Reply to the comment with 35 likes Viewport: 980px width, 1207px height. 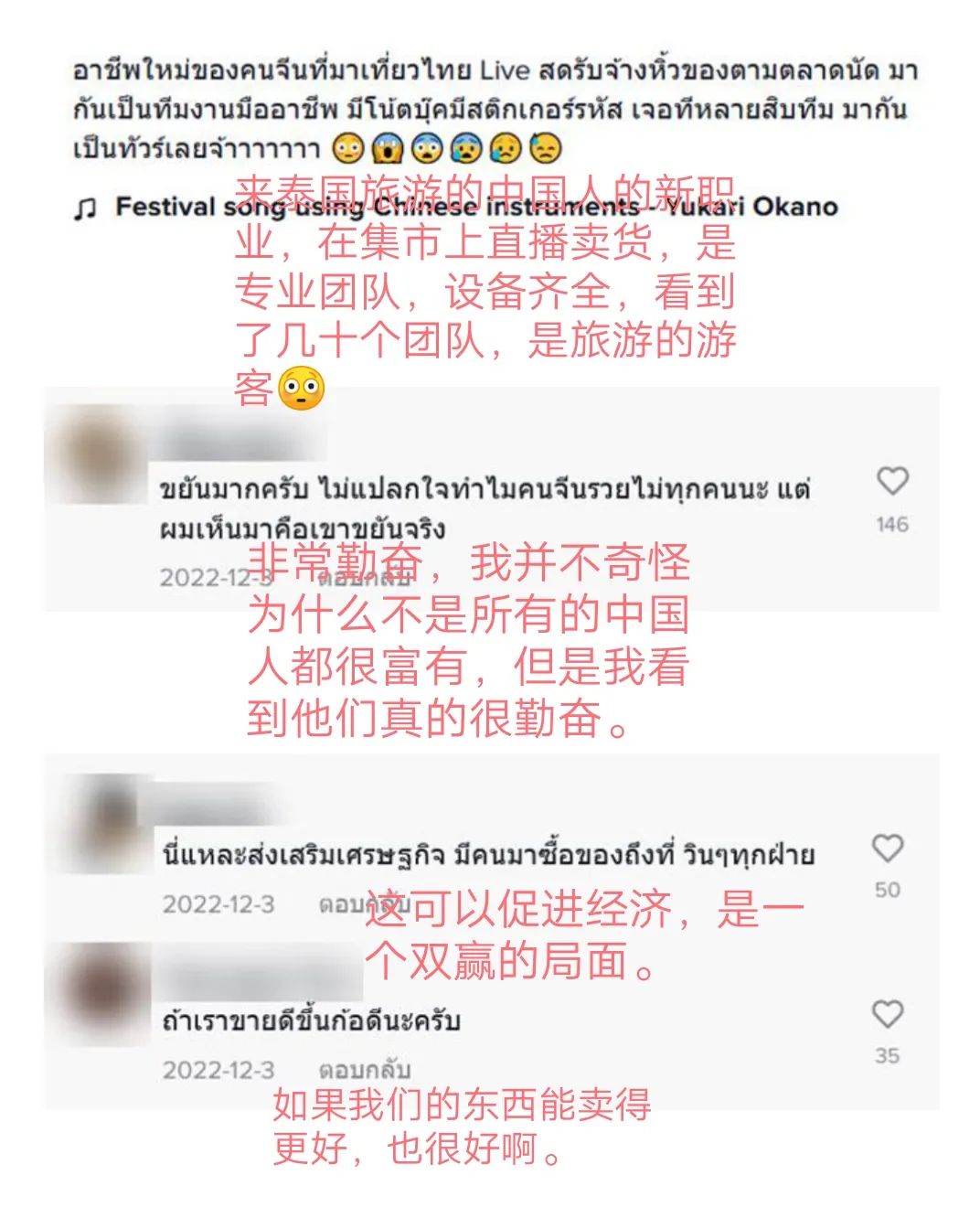364,1069
